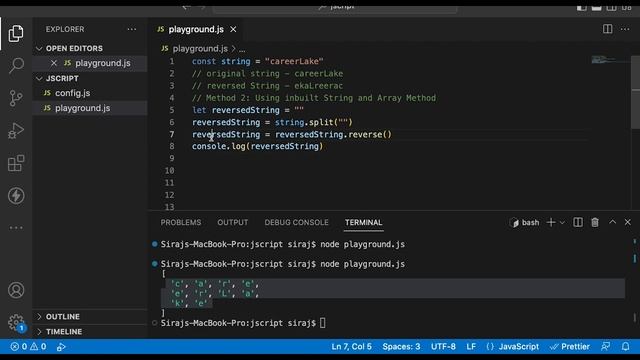Close the playground.js editor tab
Viewport: 640px width, 360px height.
point(233,29)
